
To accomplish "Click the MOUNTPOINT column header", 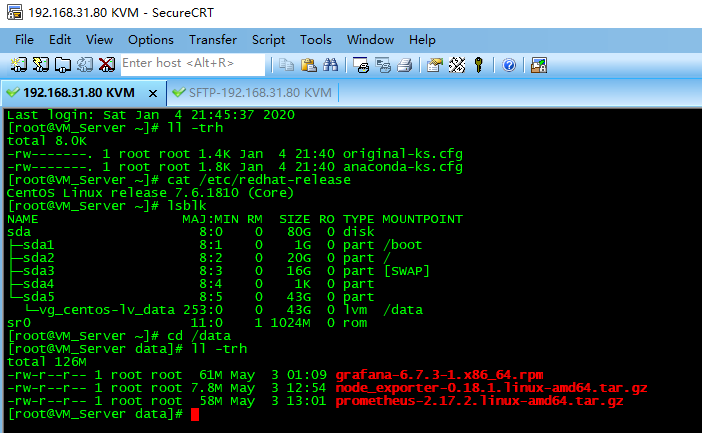I will (422, 219).
